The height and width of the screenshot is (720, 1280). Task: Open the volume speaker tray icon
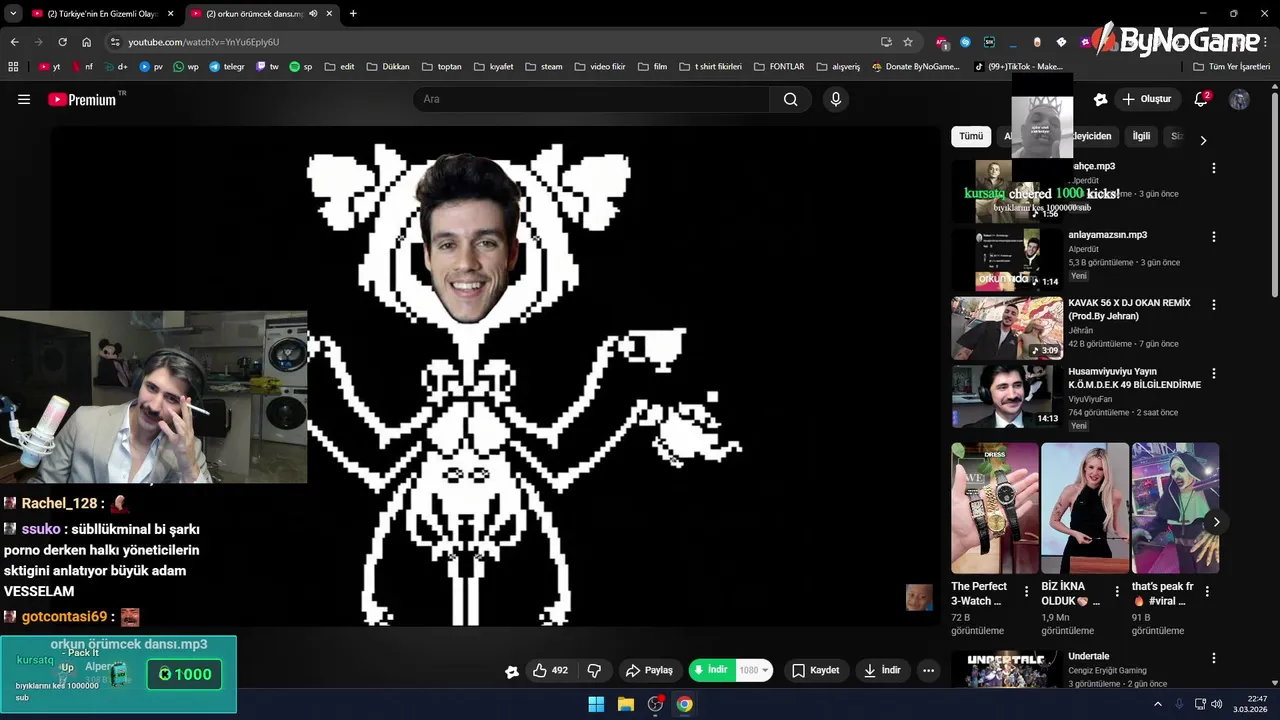(1217, 704)
